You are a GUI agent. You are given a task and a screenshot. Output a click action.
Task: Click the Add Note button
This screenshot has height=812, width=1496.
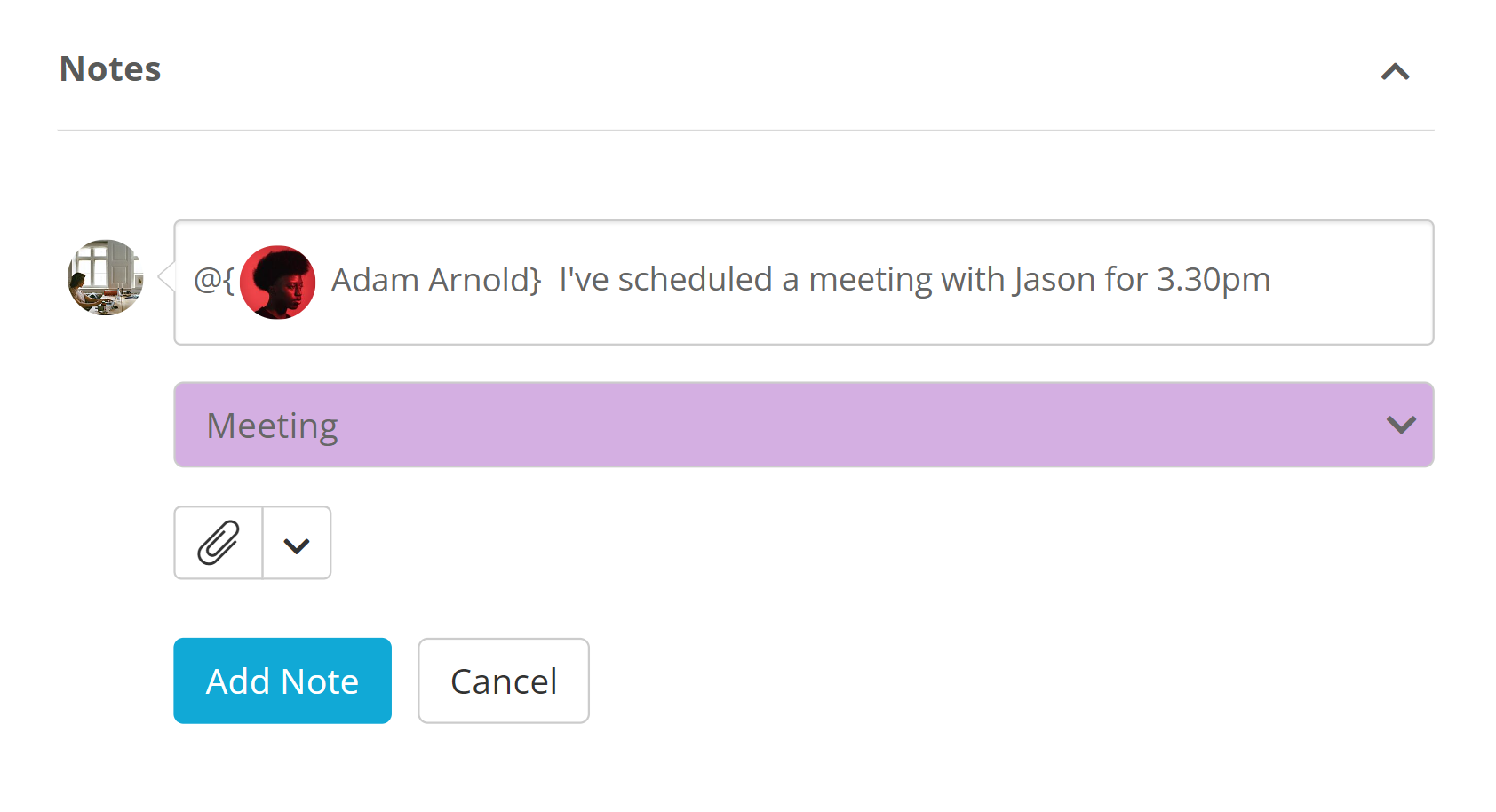[x=282, y=681]
